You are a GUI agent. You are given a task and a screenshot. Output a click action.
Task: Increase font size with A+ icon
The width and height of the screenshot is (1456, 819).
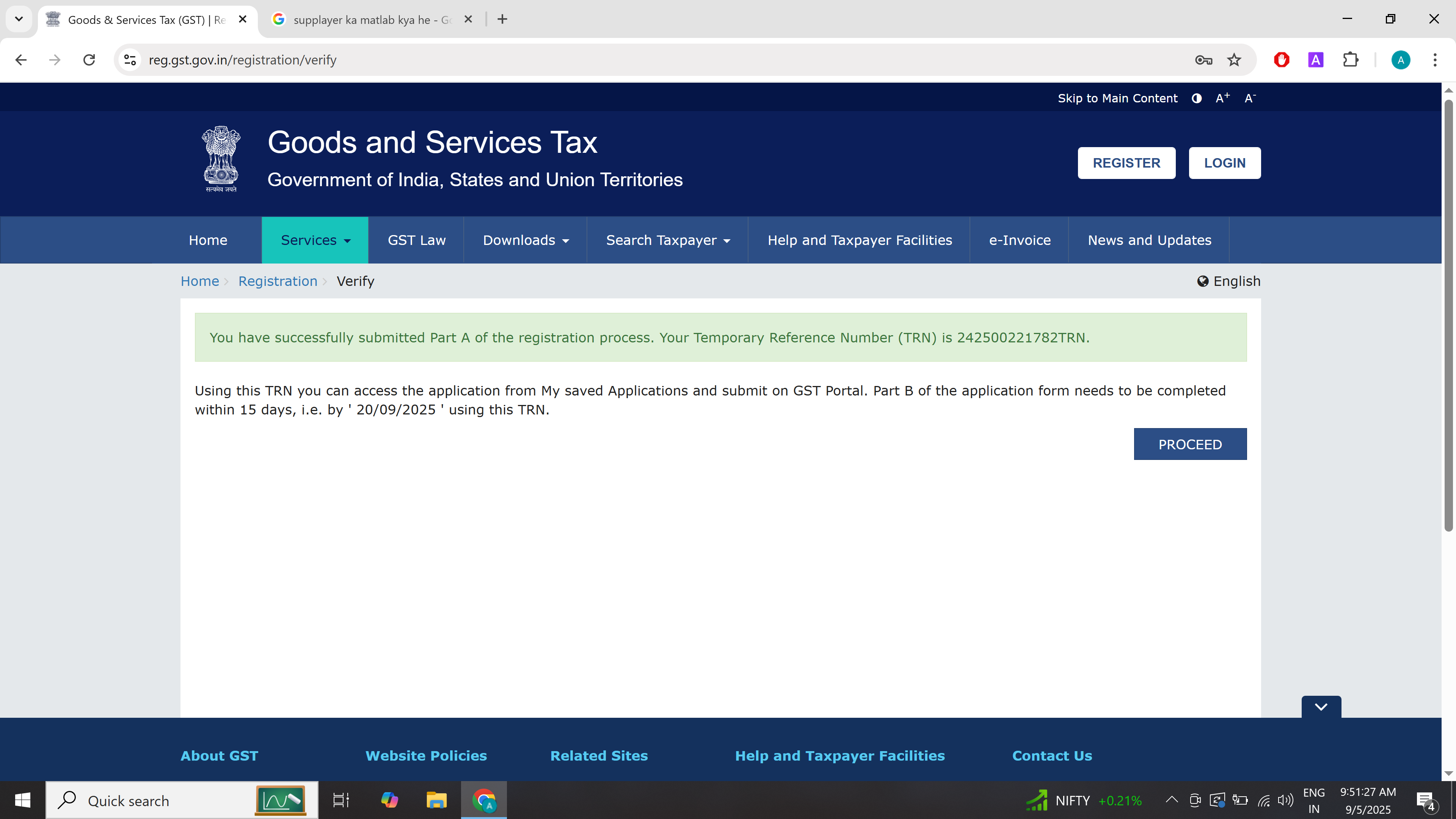(x=1222, y=98)
